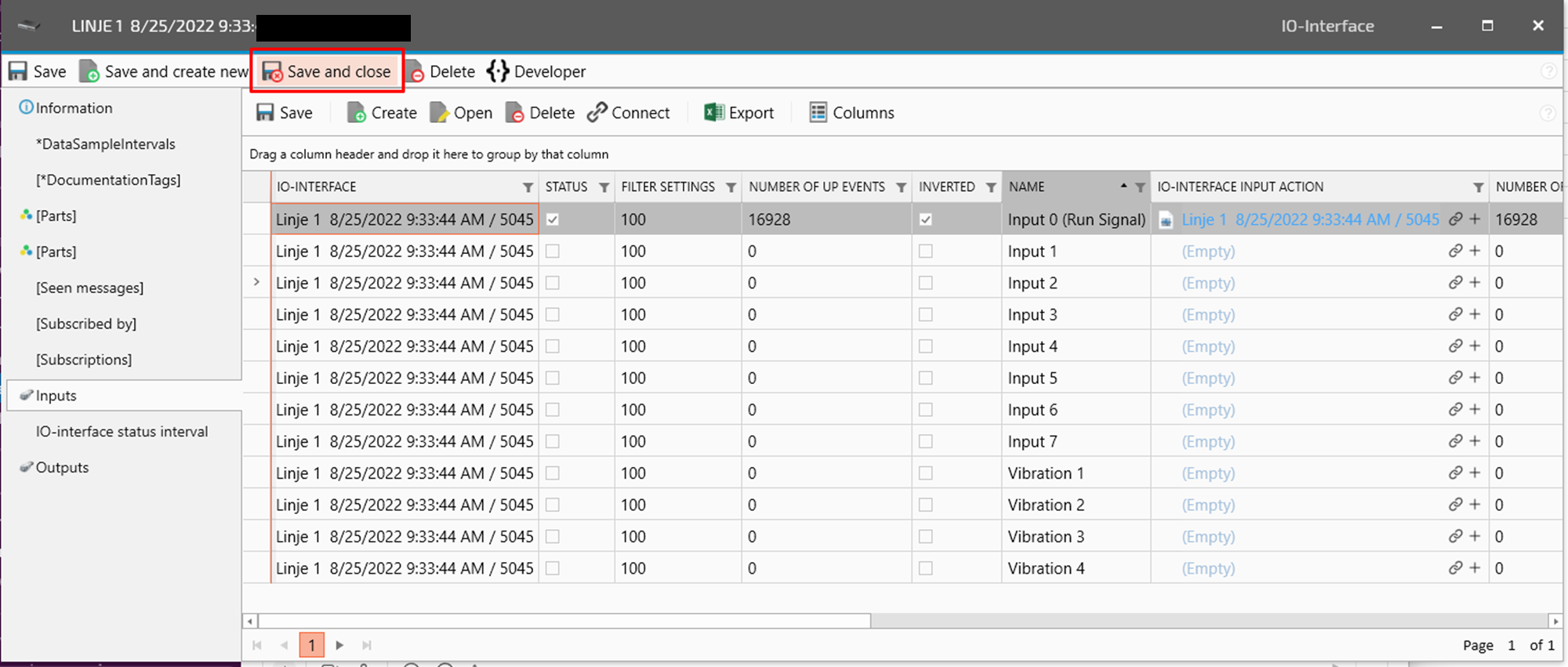This screenshot has height=667, width=1568.
Task: Open the IO-interface status interval section
Action: pyautogui.click(x=122, y=431)
